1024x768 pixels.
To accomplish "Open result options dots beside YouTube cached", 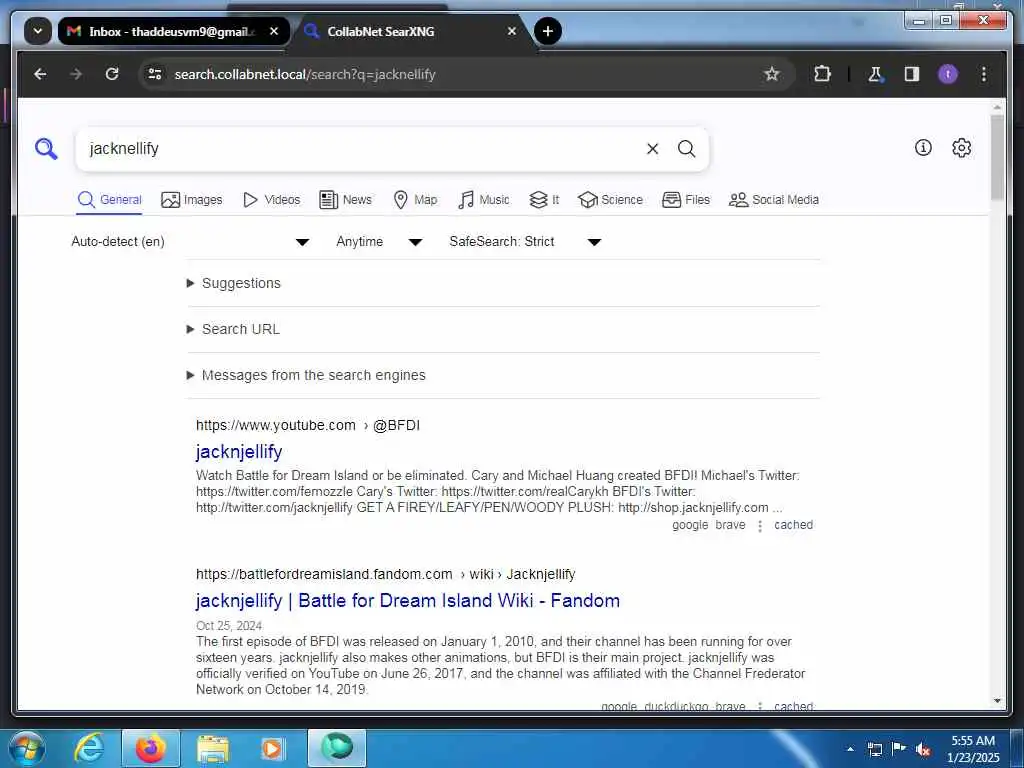I will pos(760,526).
